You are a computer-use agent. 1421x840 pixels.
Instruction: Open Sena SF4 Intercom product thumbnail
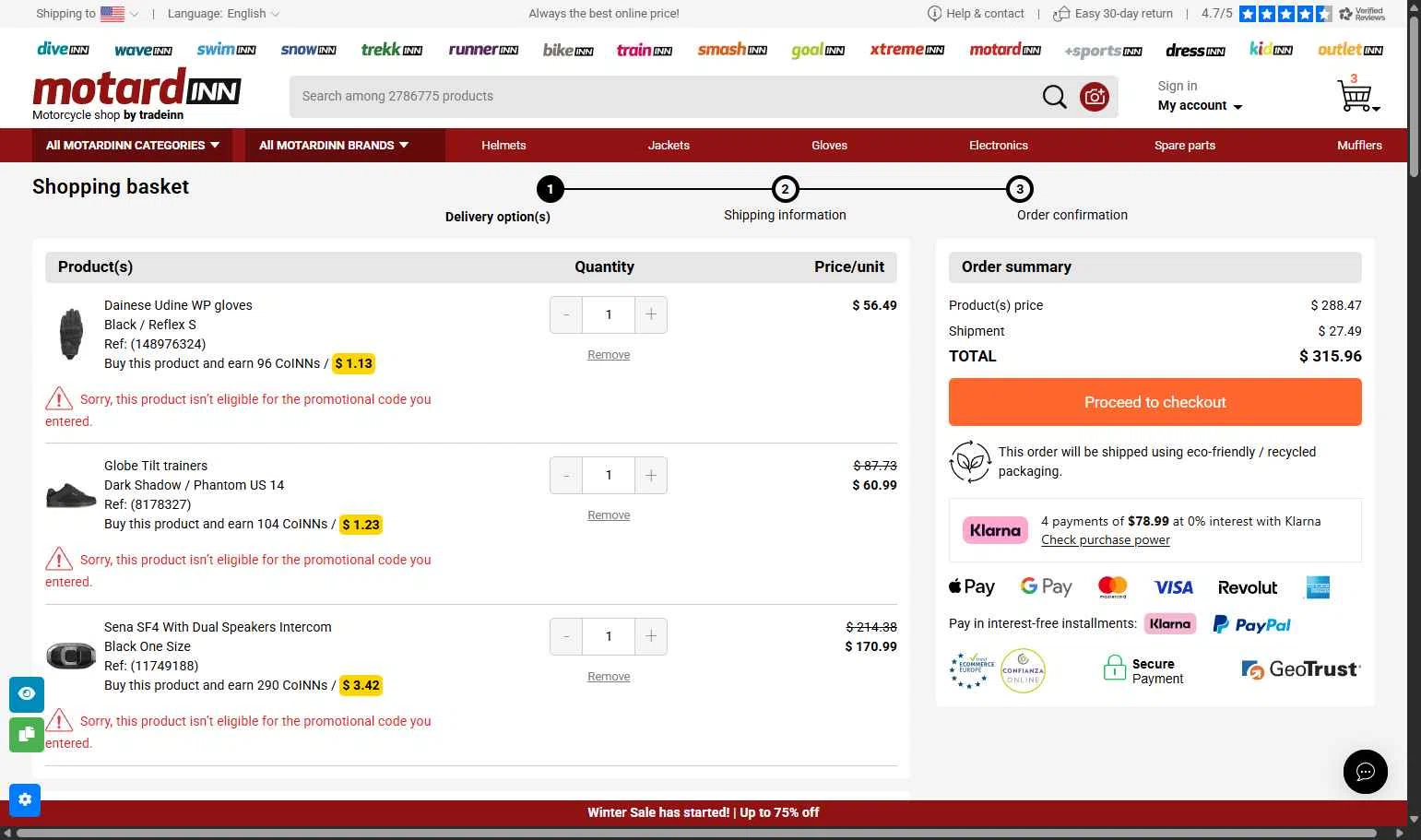[71, 656]
